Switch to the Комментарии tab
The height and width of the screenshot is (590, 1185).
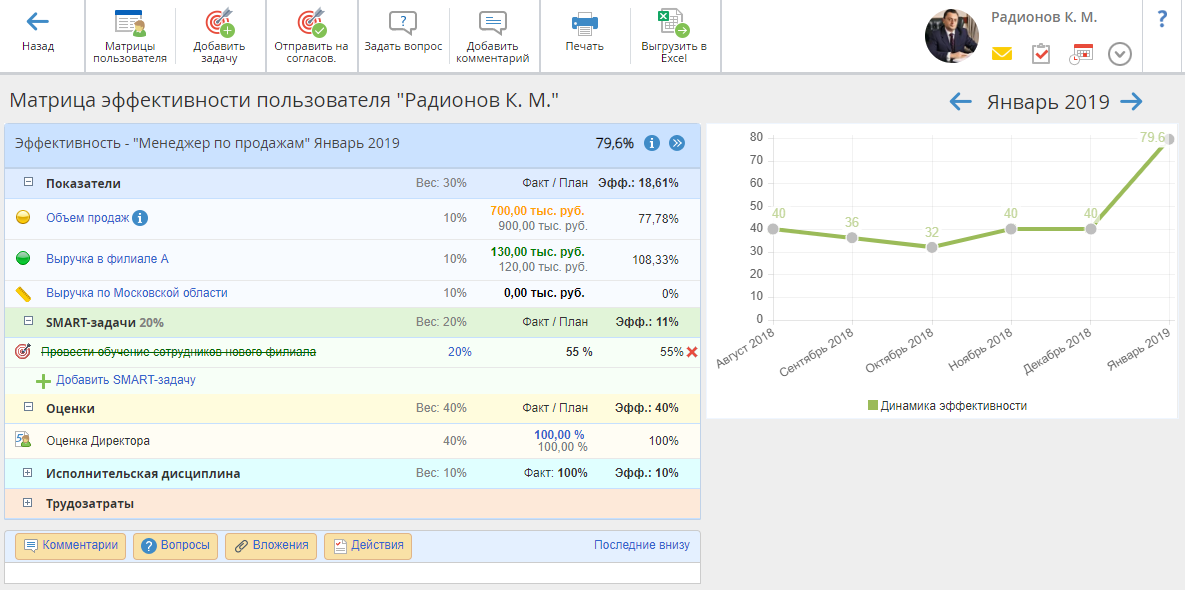(x=71, y=546)
